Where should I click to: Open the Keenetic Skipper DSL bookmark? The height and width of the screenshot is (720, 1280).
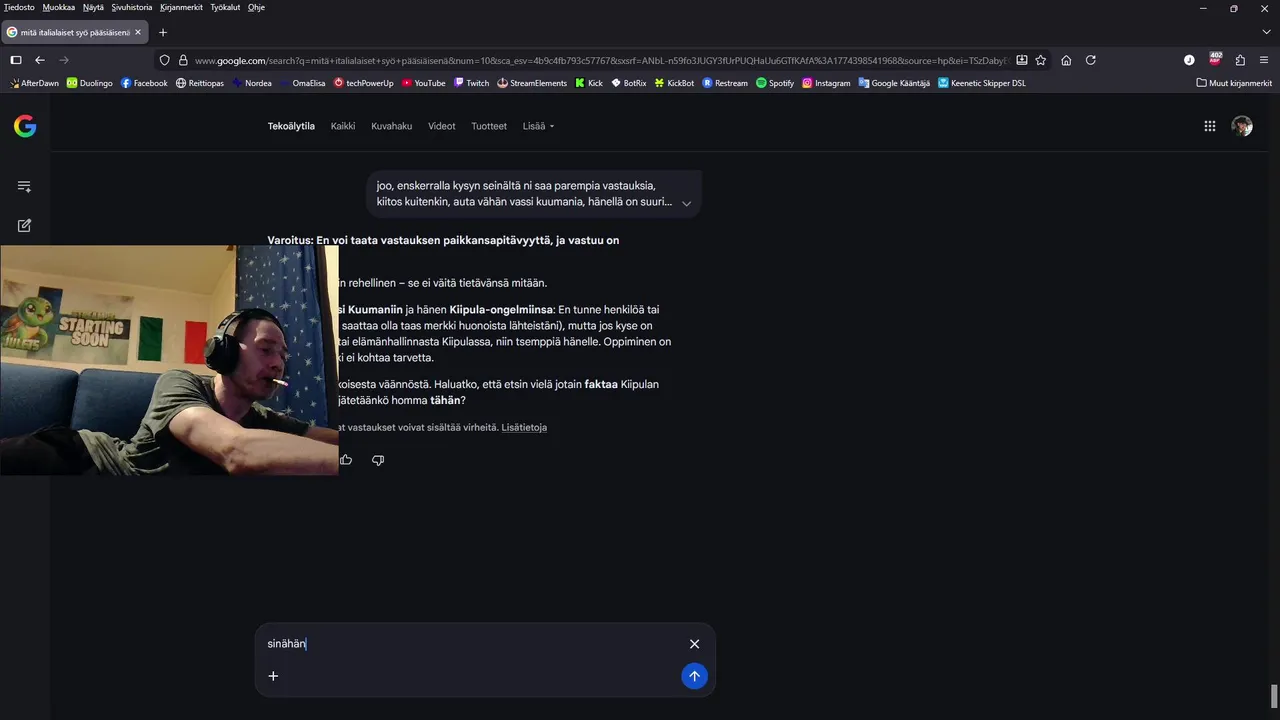point(982,83)
